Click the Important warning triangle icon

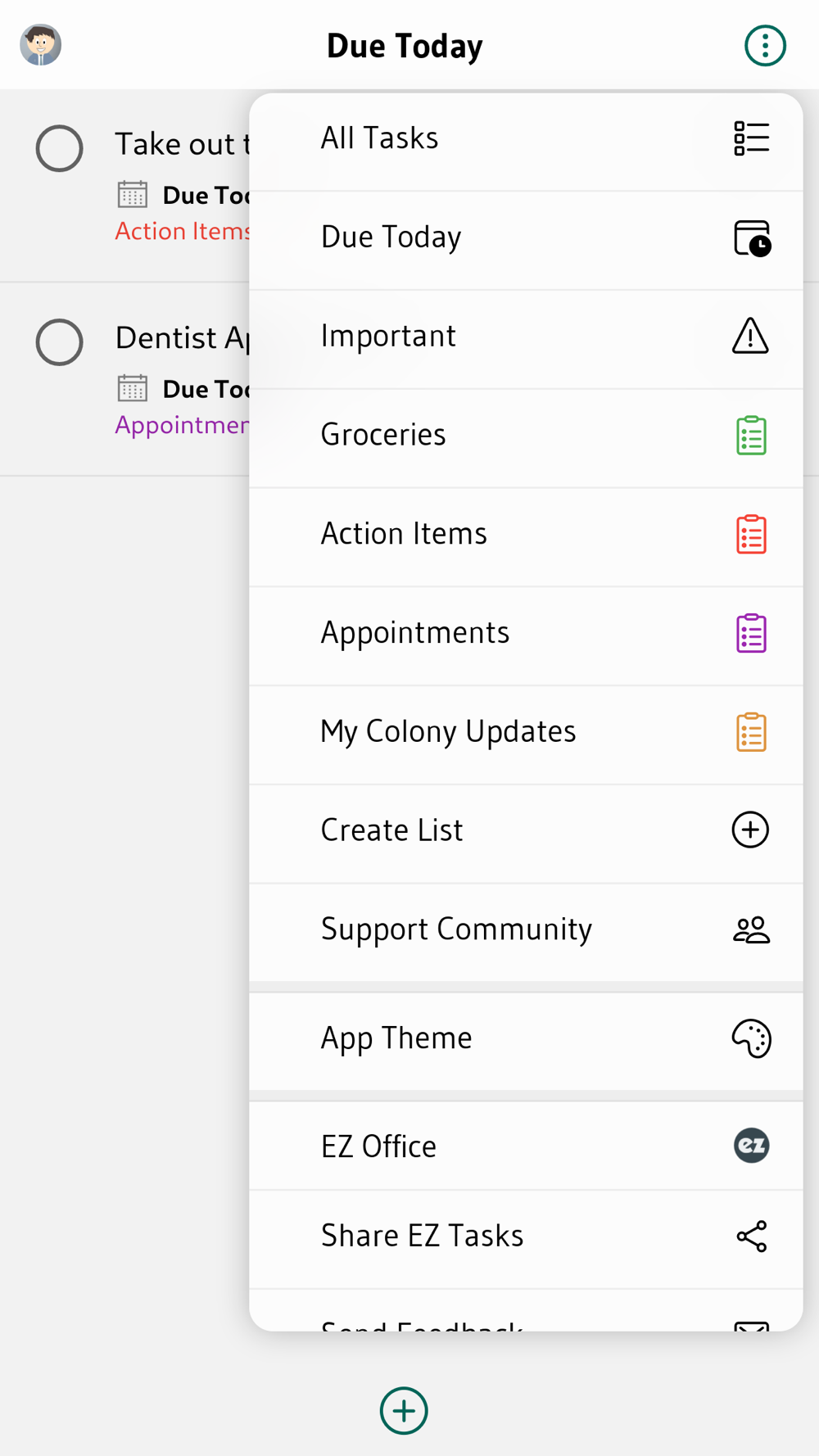[750, 337]
